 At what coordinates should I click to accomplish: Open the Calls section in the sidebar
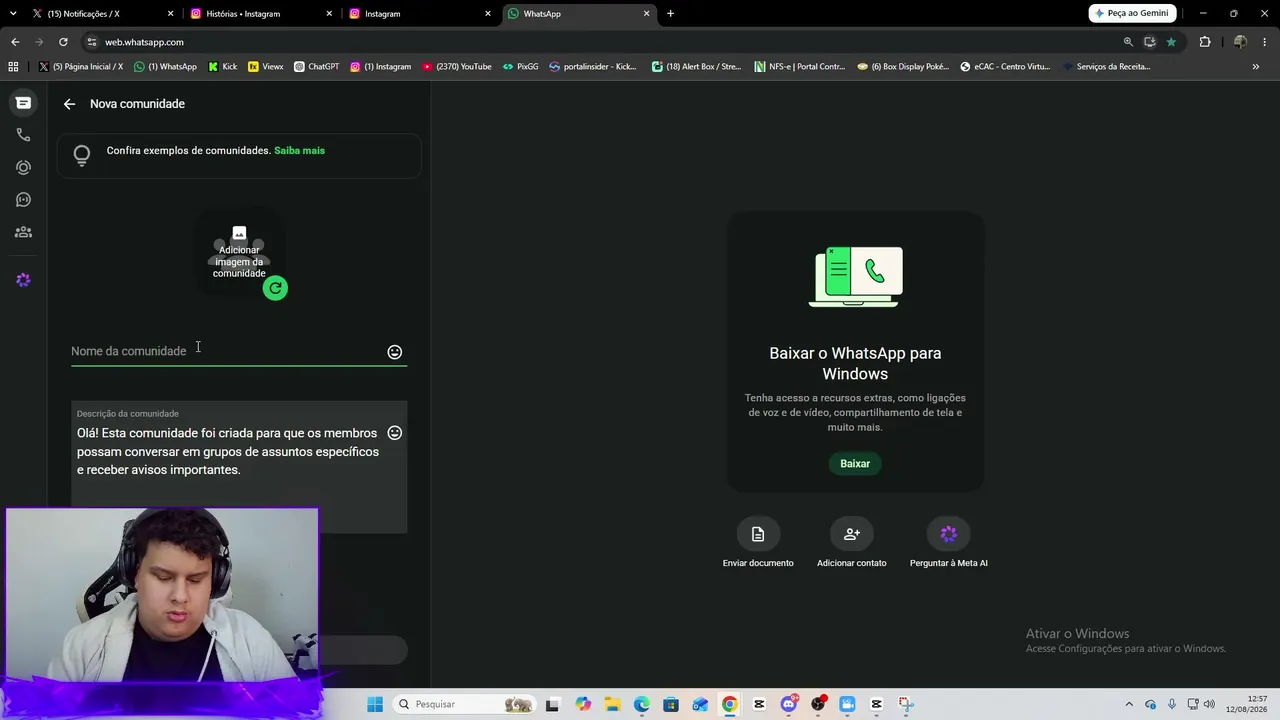[23, 135]
